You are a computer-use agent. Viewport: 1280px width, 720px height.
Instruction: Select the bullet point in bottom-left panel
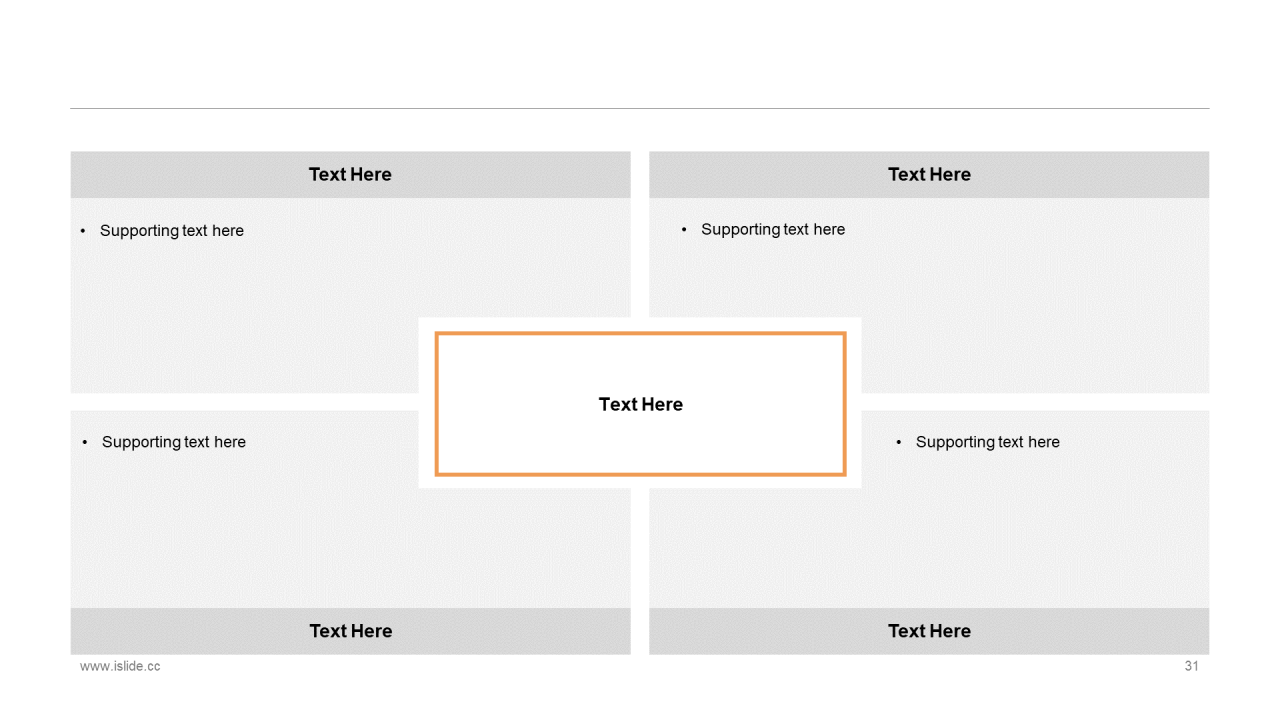click(85, 442)
